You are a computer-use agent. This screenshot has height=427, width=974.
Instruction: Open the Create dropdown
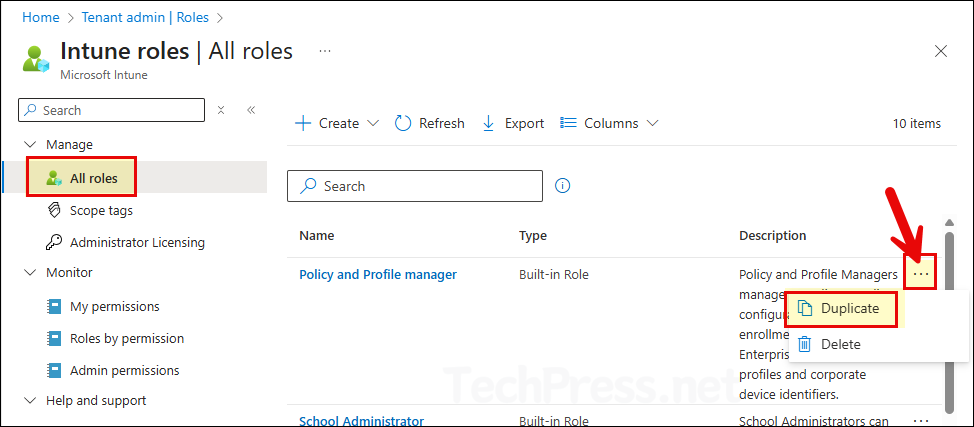(336, 123)
